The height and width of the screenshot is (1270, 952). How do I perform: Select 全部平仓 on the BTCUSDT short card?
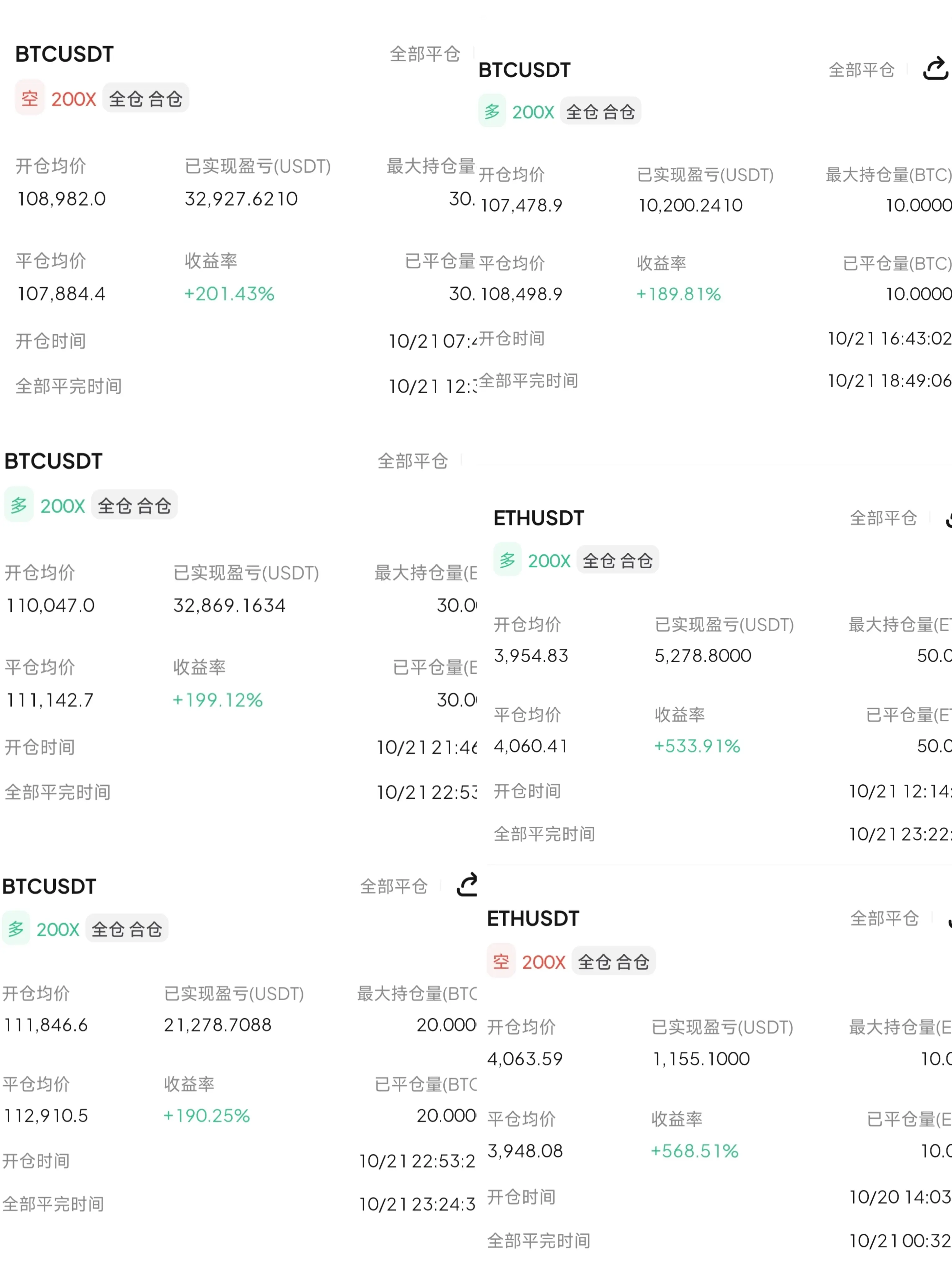coord(425,54)
